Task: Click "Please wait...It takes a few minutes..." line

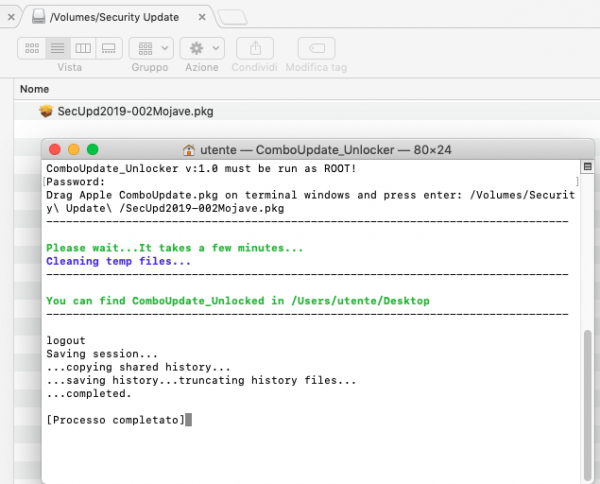Action: [x=174, y=248]
